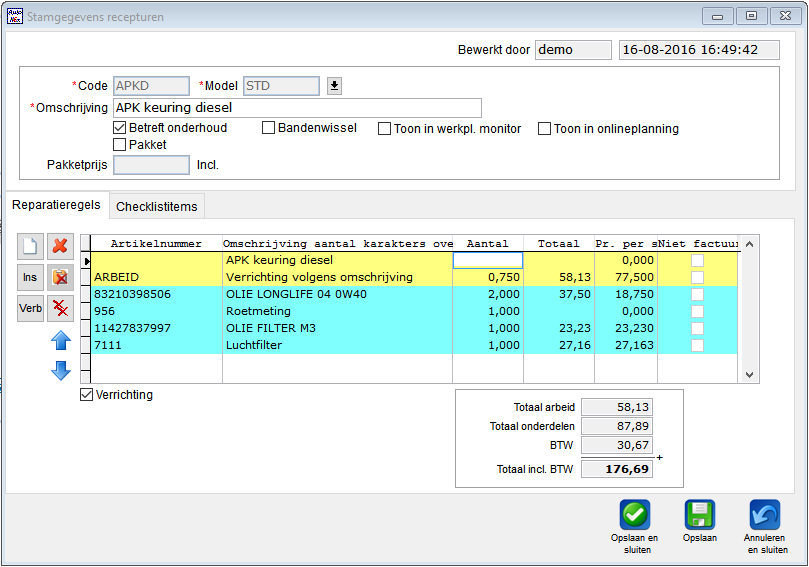
Task: Click Totaal arbeid value field
Action: 617,407
